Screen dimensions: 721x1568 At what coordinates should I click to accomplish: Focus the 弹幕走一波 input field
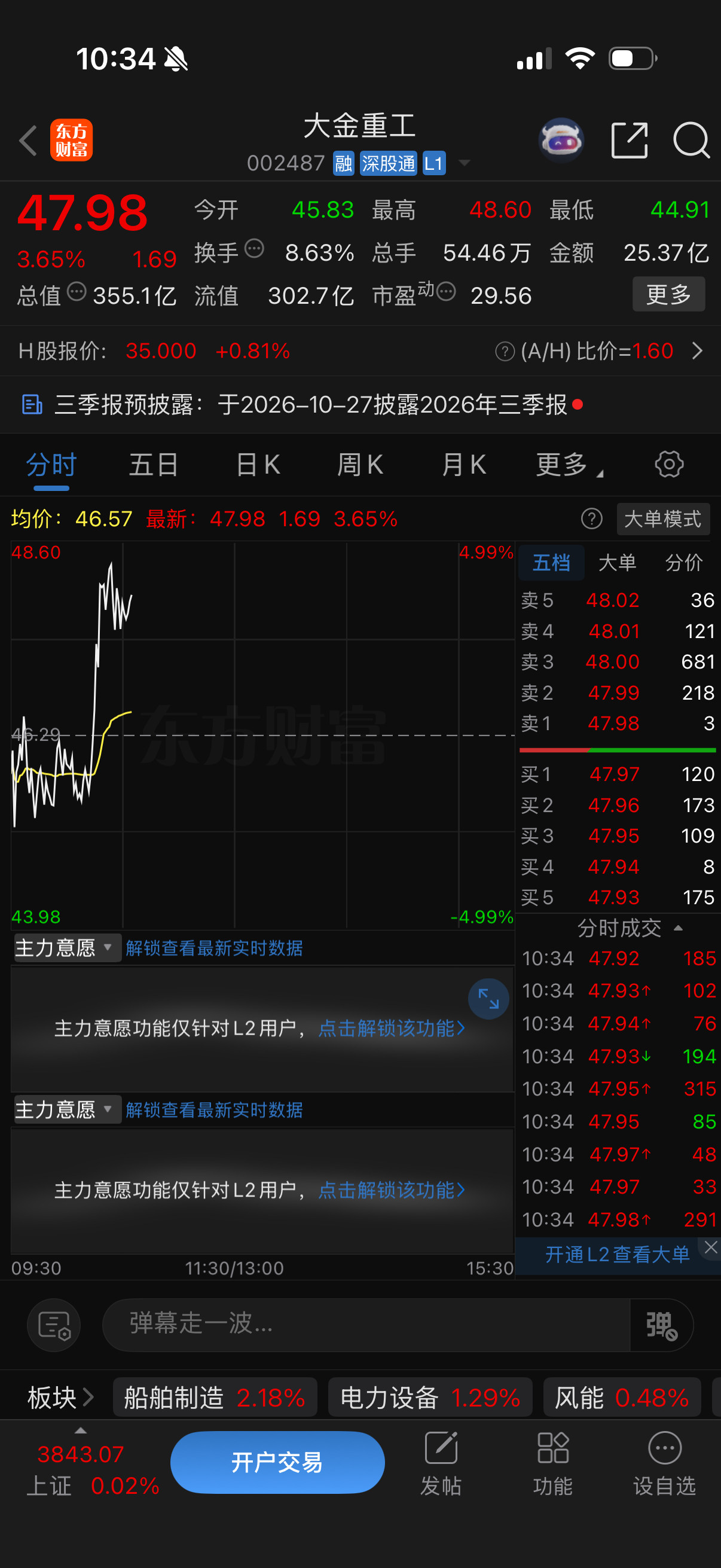tap(365, 1326)
